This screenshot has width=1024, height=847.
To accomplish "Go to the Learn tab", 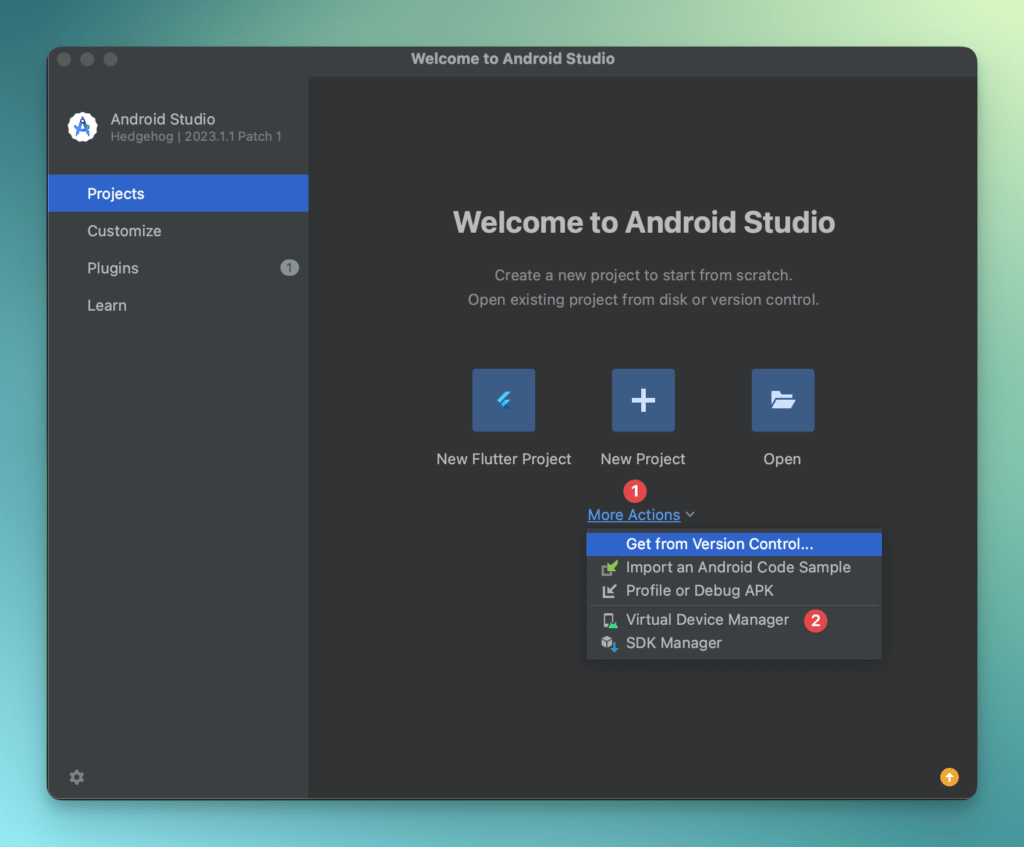I will [x=178, y=305].
